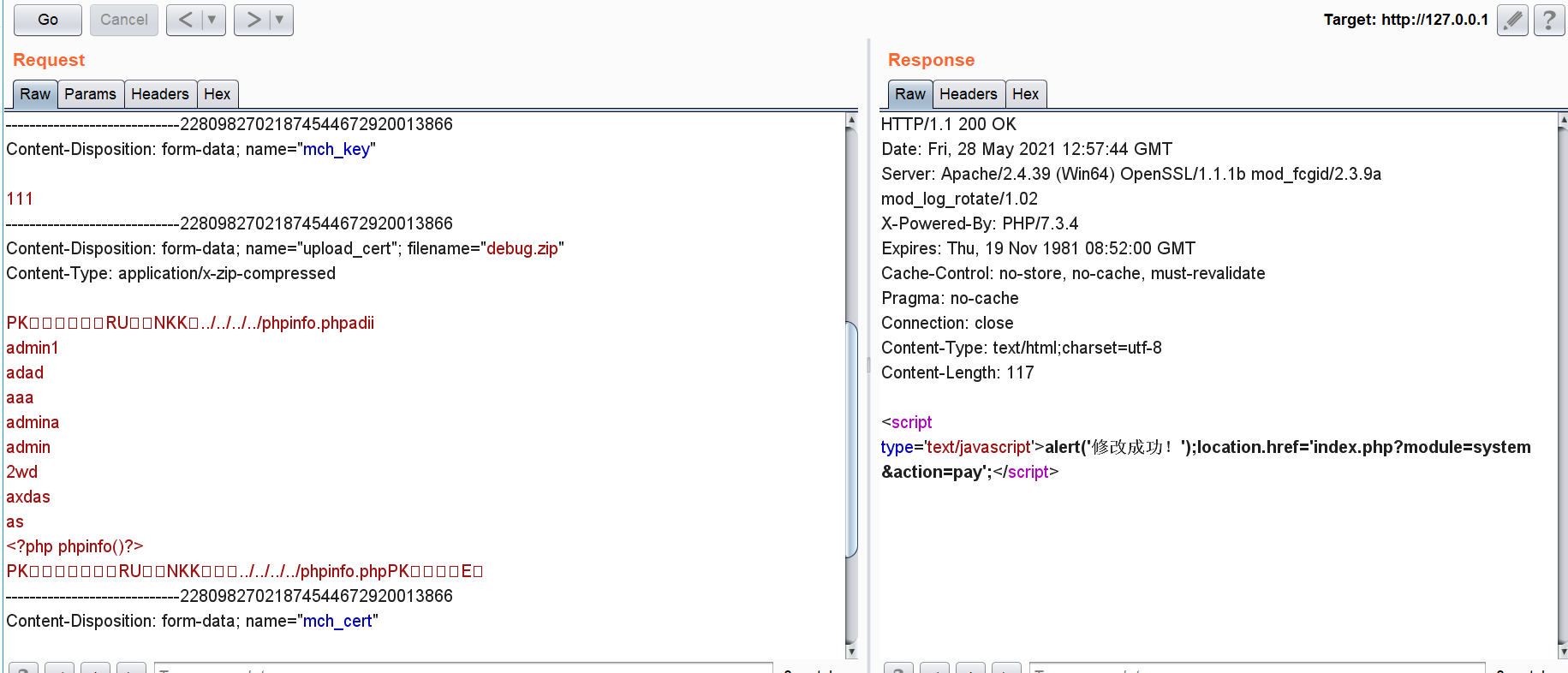
Task: Click the Go button to send request
Action: [x=48, y=20]
